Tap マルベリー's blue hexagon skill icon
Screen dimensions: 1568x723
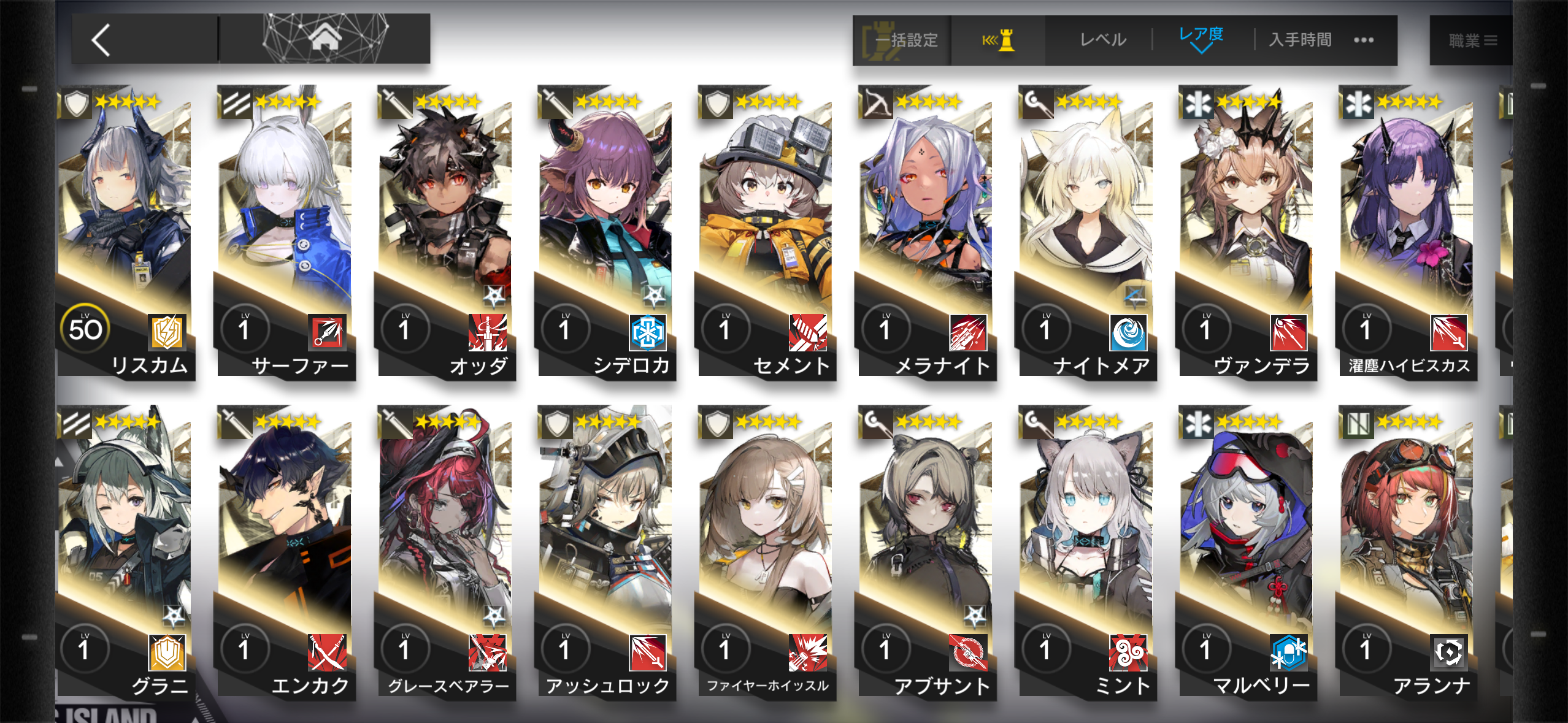[1289, 652]
